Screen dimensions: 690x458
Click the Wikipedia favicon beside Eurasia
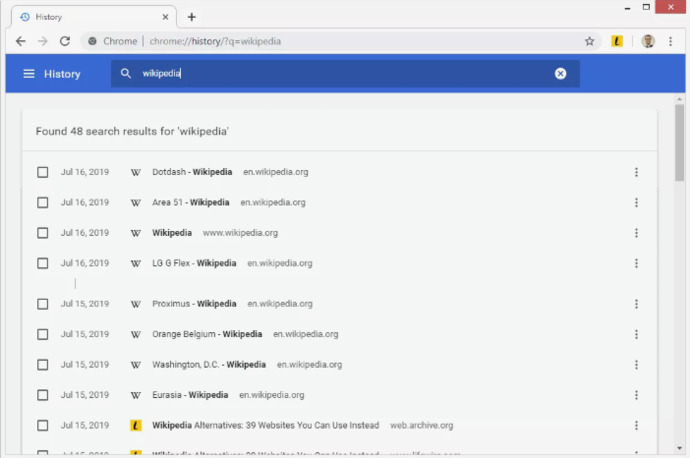click(x=136, y=396)
